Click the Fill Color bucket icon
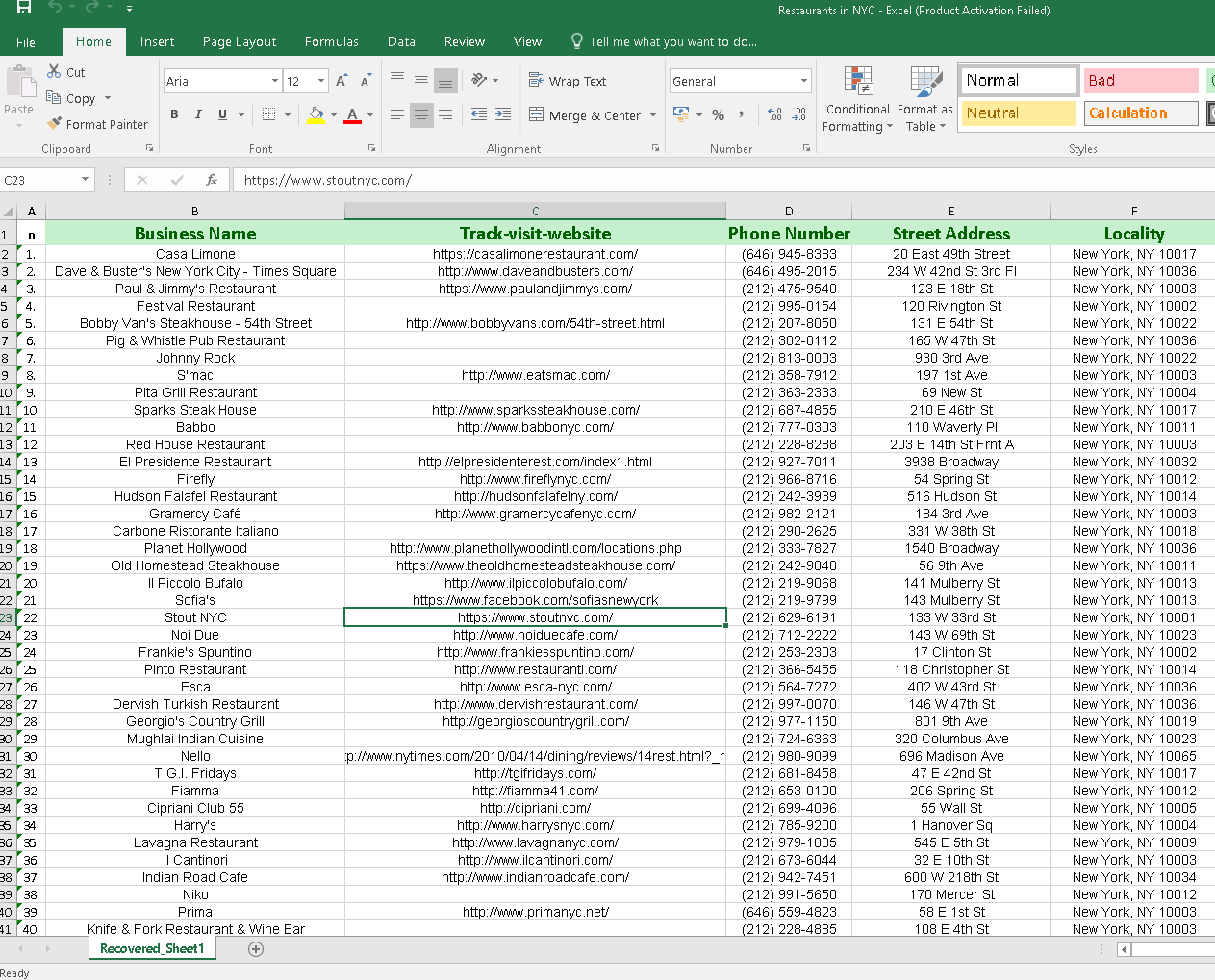This screenshot has width=1215, height=980. point(316,114)
